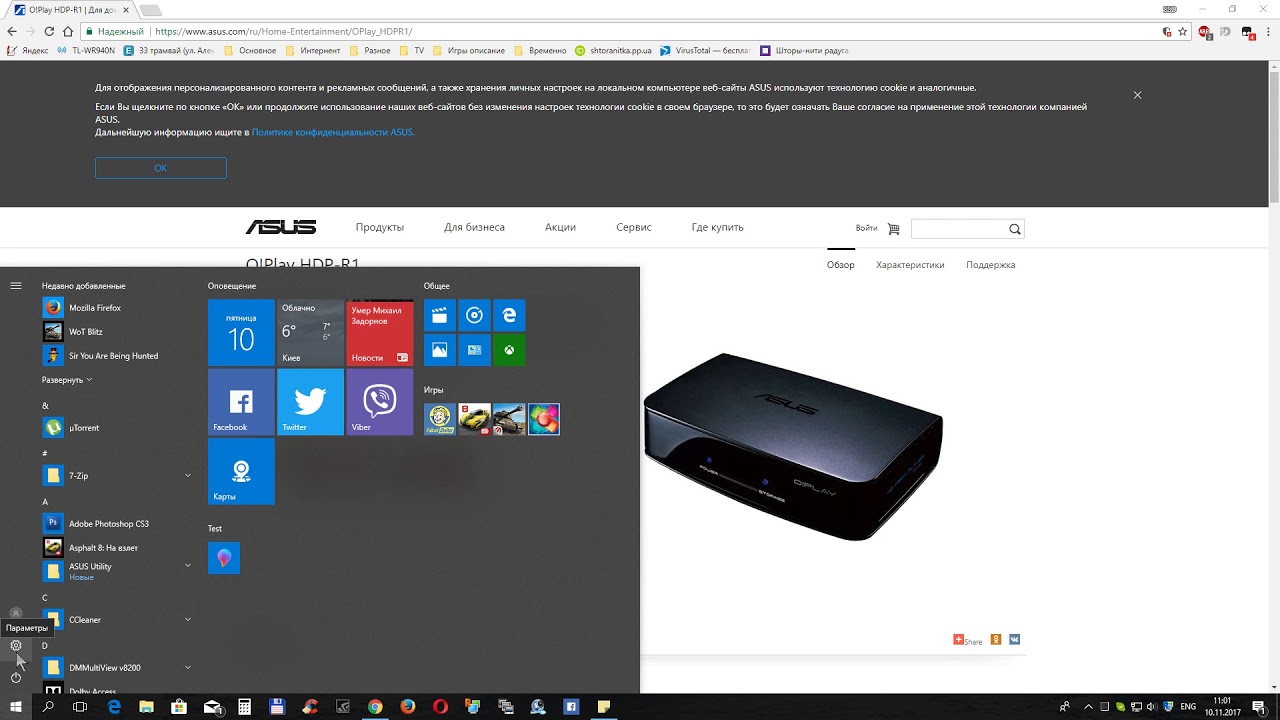This screenshot has width=1280, height=720.
Task: Click the search magnifier on ASUS site
Action: click(1015, 229)
